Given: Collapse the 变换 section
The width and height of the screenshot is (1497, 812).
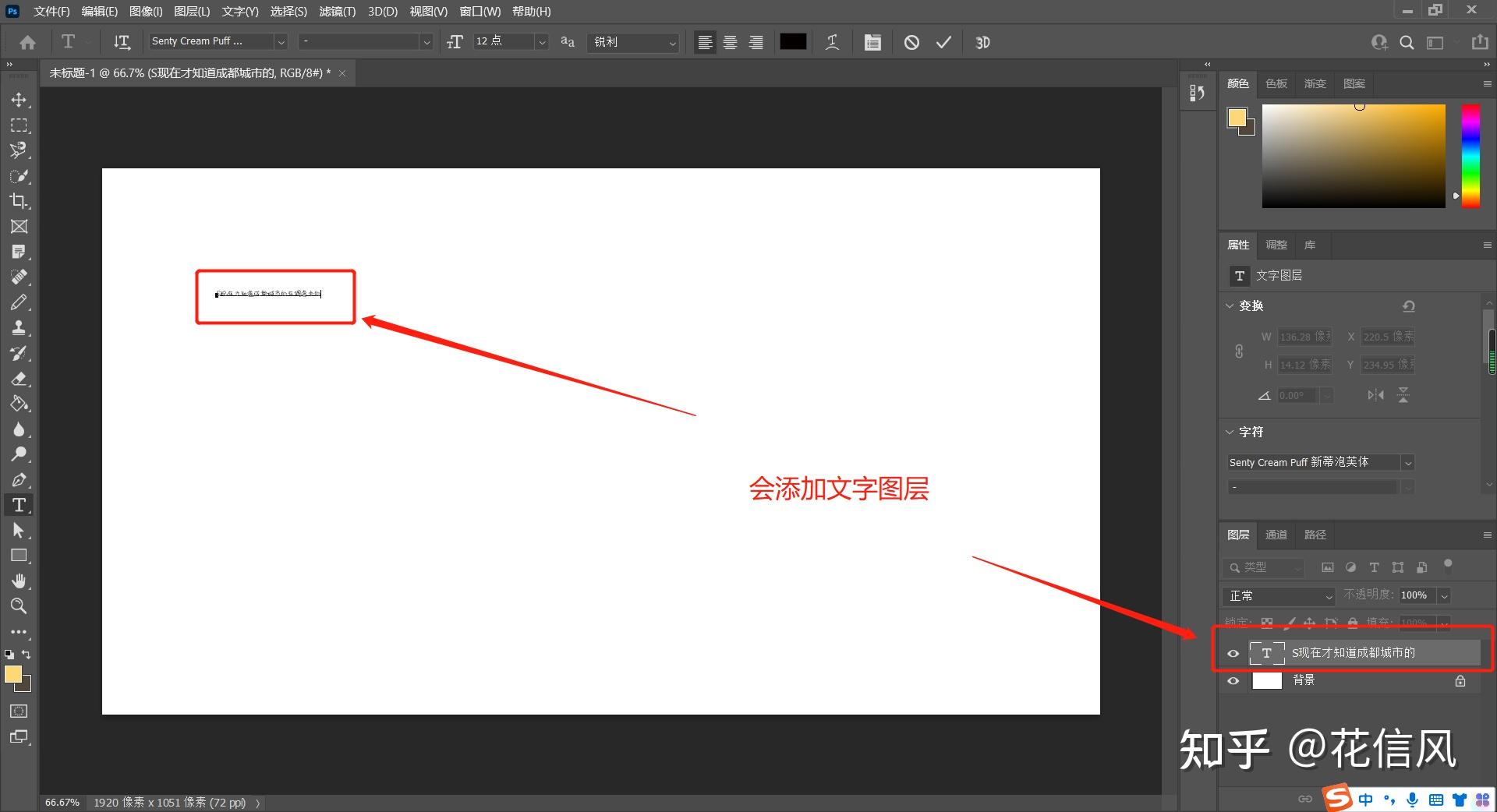Looking at the screenshot, I should point(1230,305).
